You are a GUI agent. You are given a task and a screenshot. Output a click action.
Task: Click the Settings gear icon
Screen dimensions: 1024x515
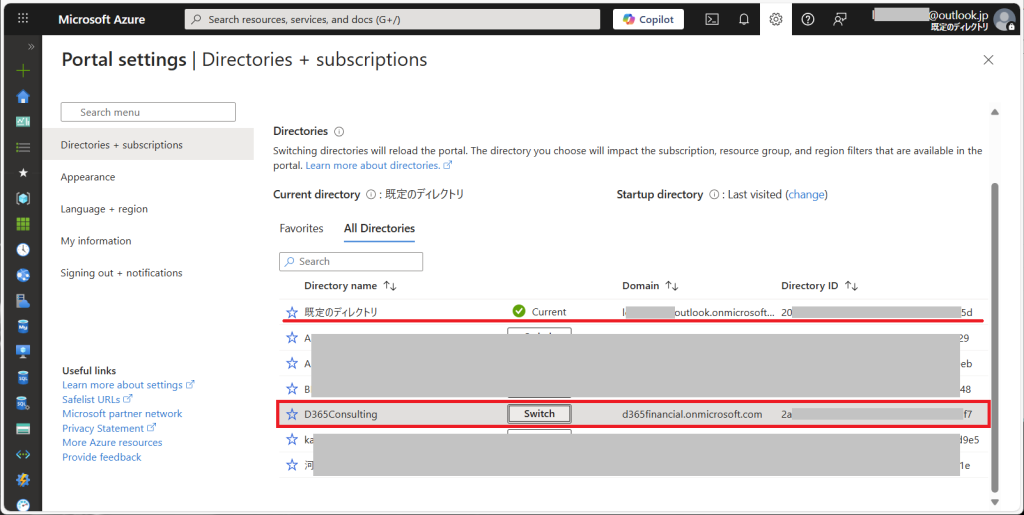tap(776, 19)
